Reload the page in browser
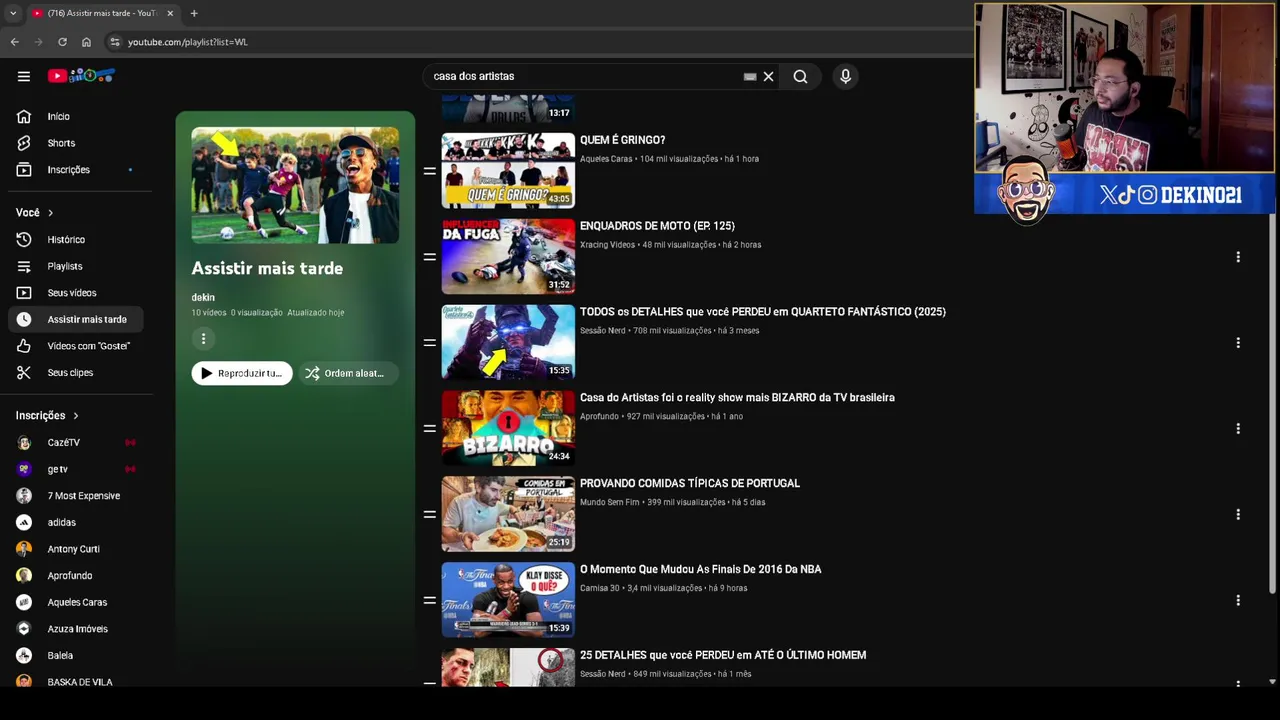 coord(62,42)
